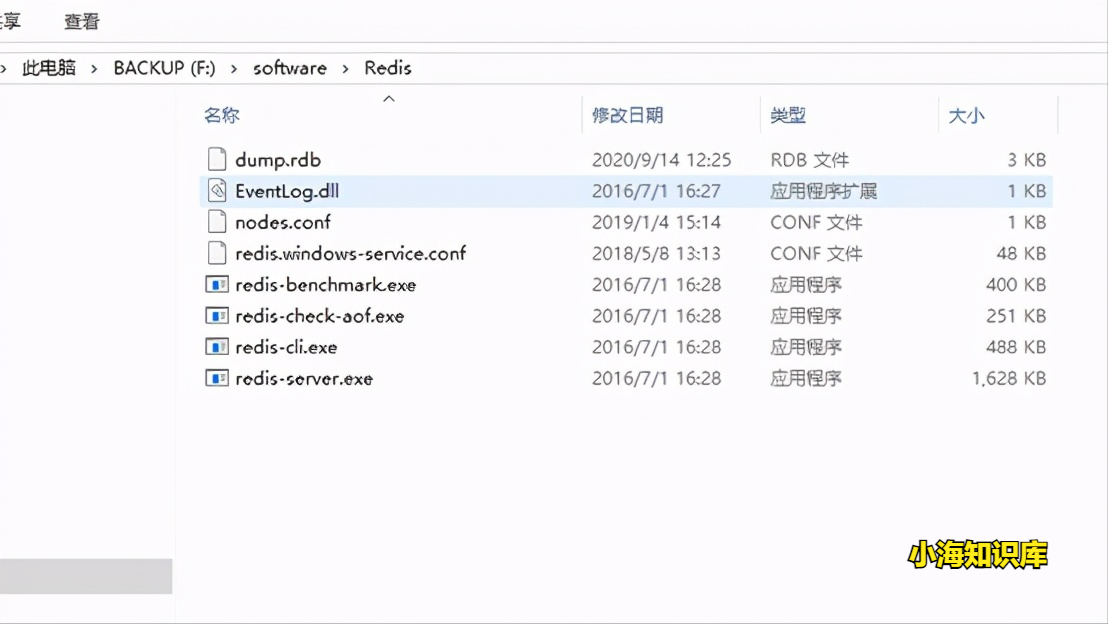Expand the chevron after software

pyautogui.click(x=346, y=69)
